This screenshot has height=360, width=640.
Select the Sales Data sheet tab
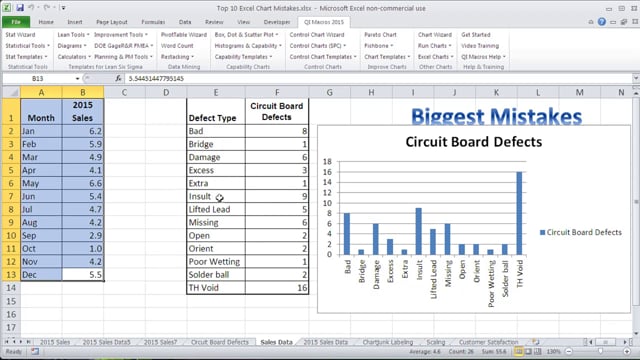pos(276,342)
